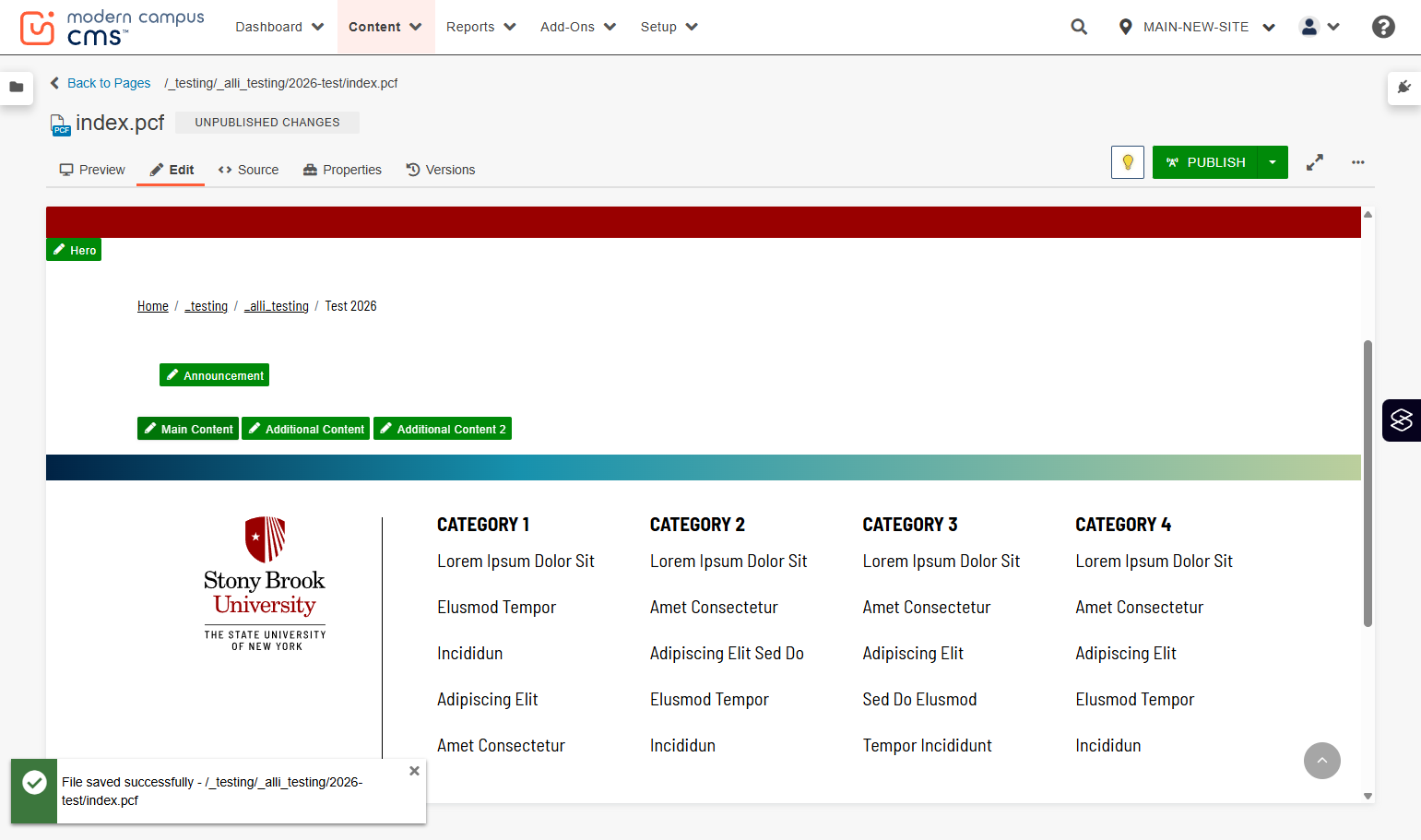The width and height of the screenshot is (1421, 840).
Task: Click the scroll-to-top round arrow button
Action: [x=1322, y=761]
